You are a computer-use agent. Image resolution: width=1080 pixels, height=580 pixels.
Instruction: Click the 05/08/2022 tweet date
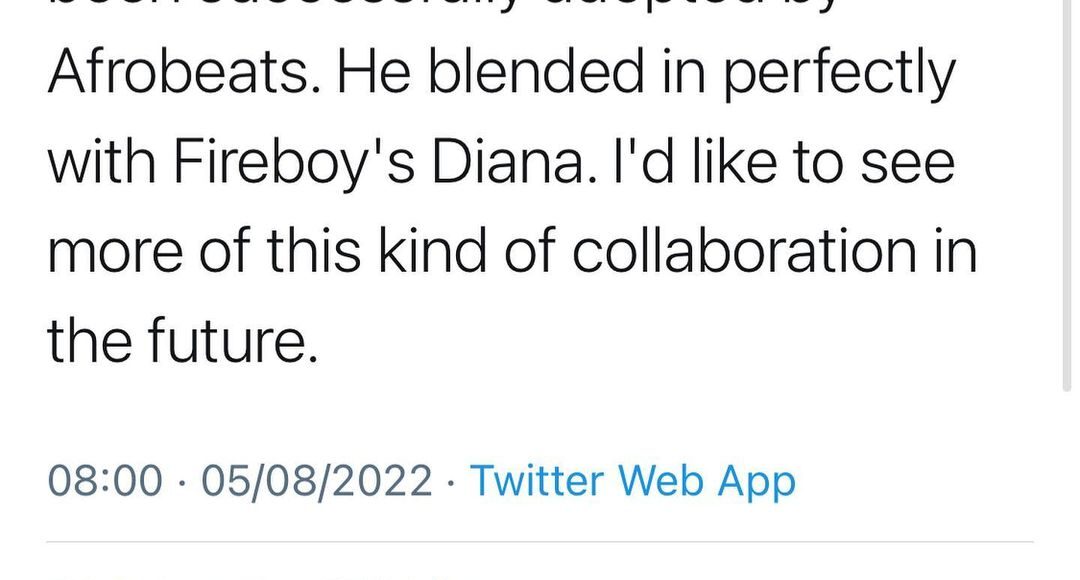pyautogui.click(x=316, y=481)
